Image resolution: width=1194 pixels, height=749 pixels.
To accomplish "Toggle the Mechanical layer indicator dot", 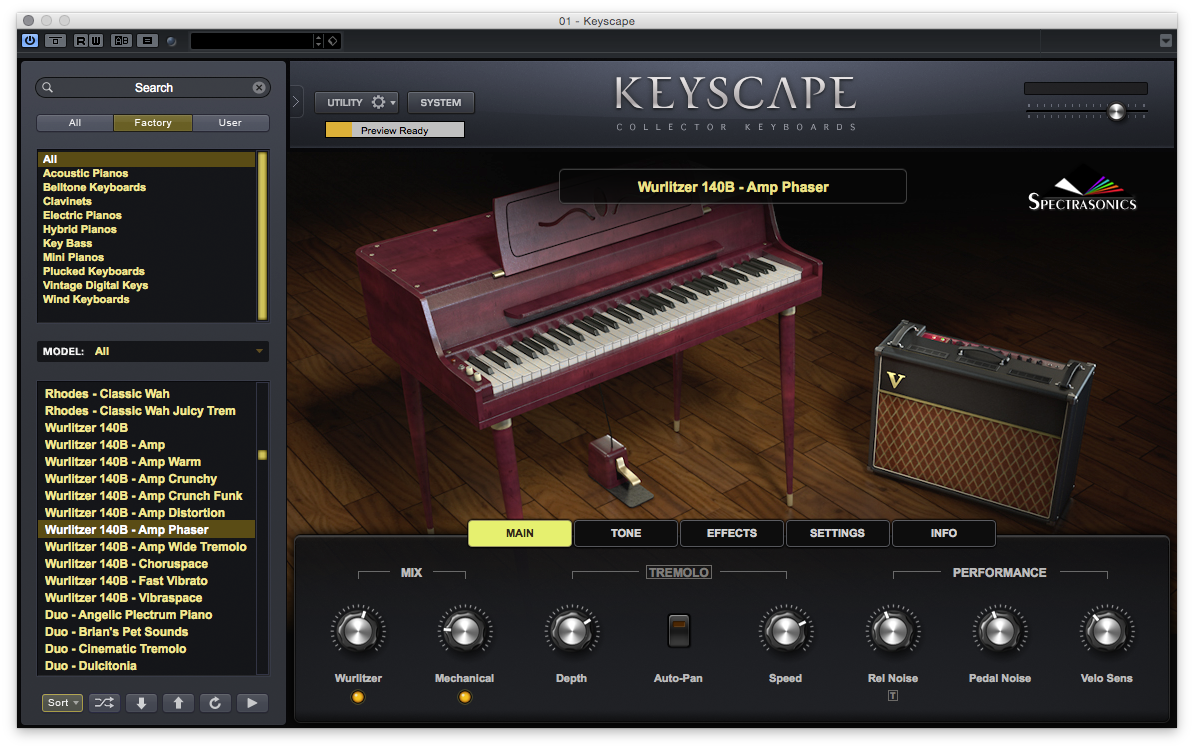I will click(465, 697).
